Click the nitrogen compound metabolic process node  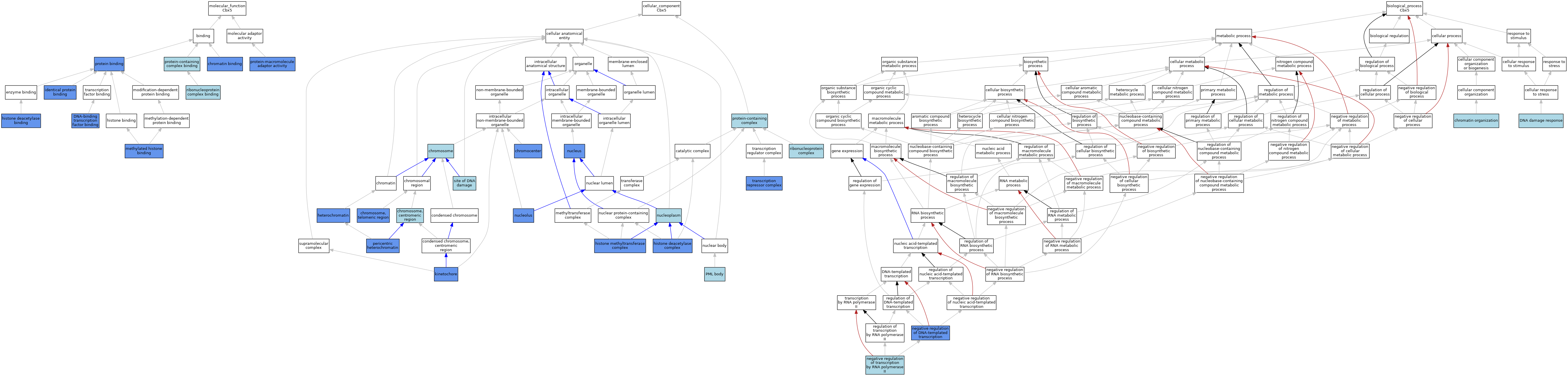tap(1295, 64)
